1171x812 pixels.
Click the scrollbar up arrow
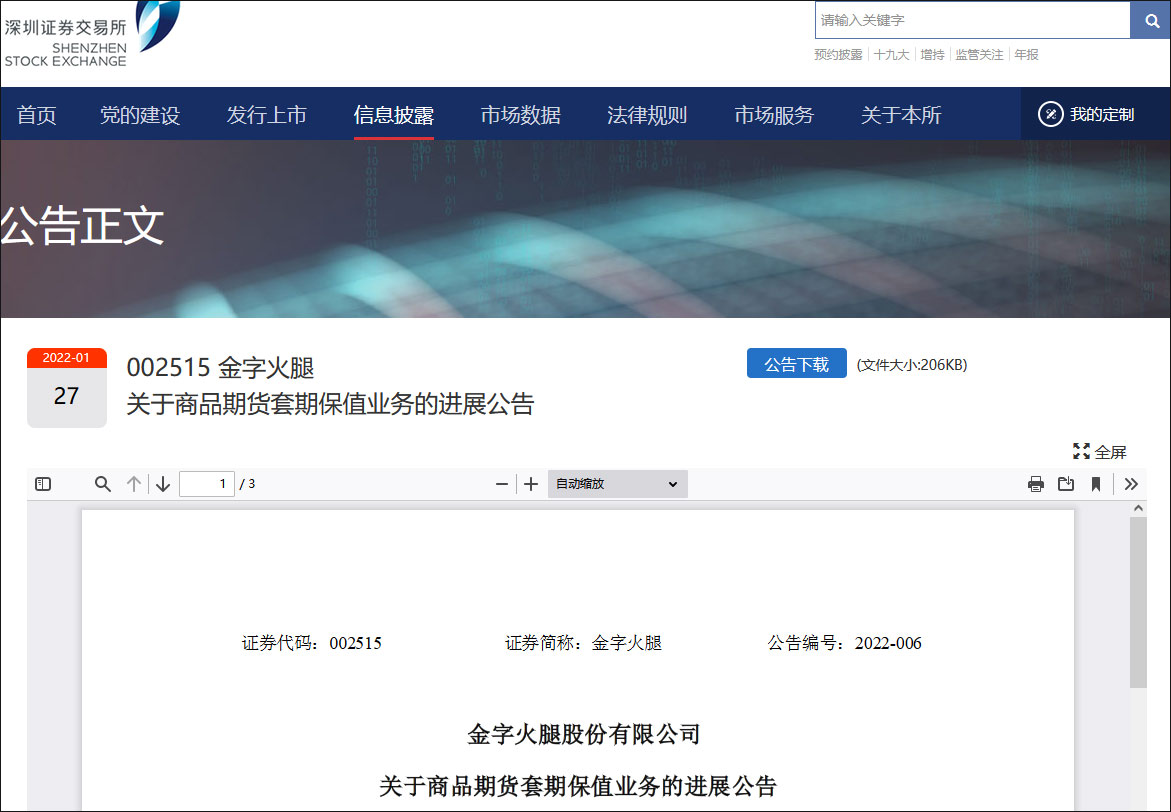pyautogui.click(x=1138, y=508)
